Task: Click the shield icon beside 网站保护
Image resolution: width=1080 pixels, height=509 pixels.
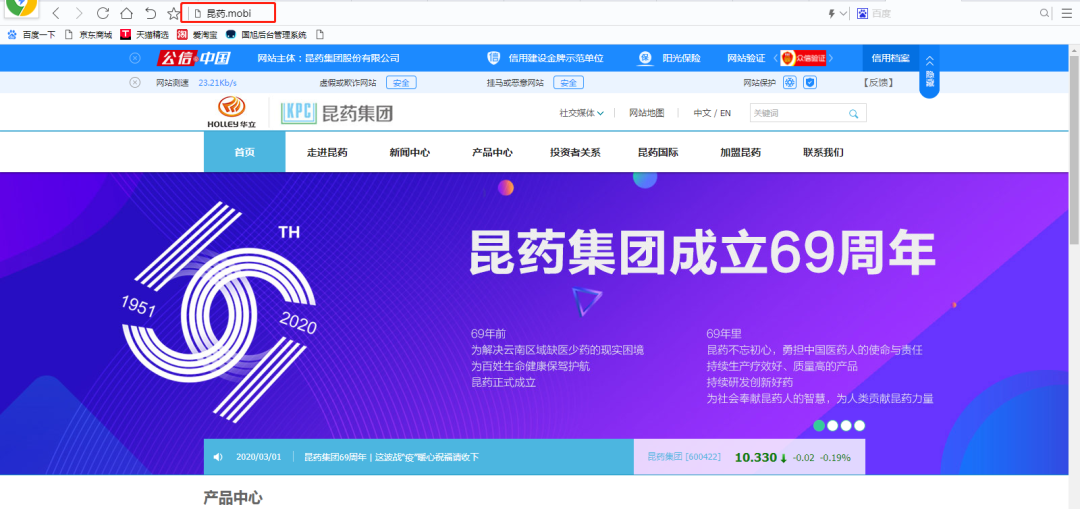Action: click(810, 82)
